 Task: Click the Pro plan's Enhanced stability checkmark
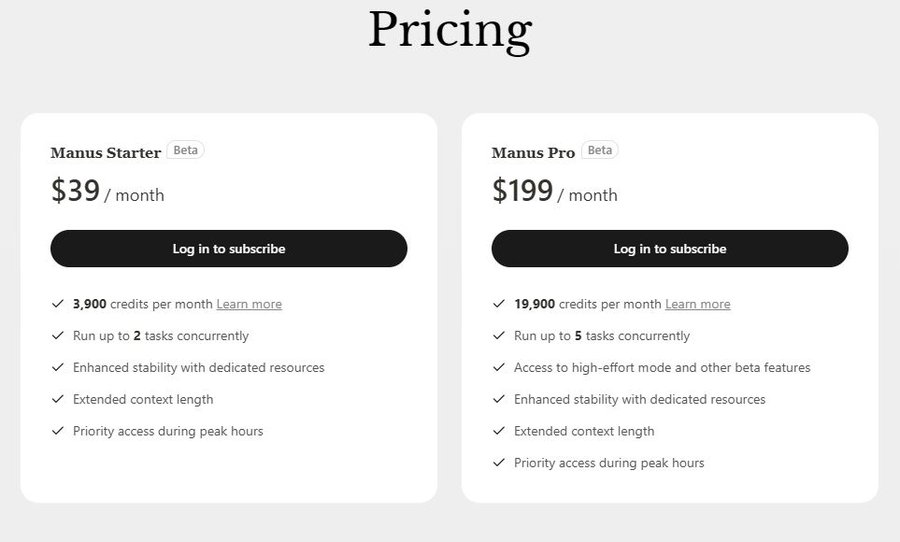tap(498, 400)
